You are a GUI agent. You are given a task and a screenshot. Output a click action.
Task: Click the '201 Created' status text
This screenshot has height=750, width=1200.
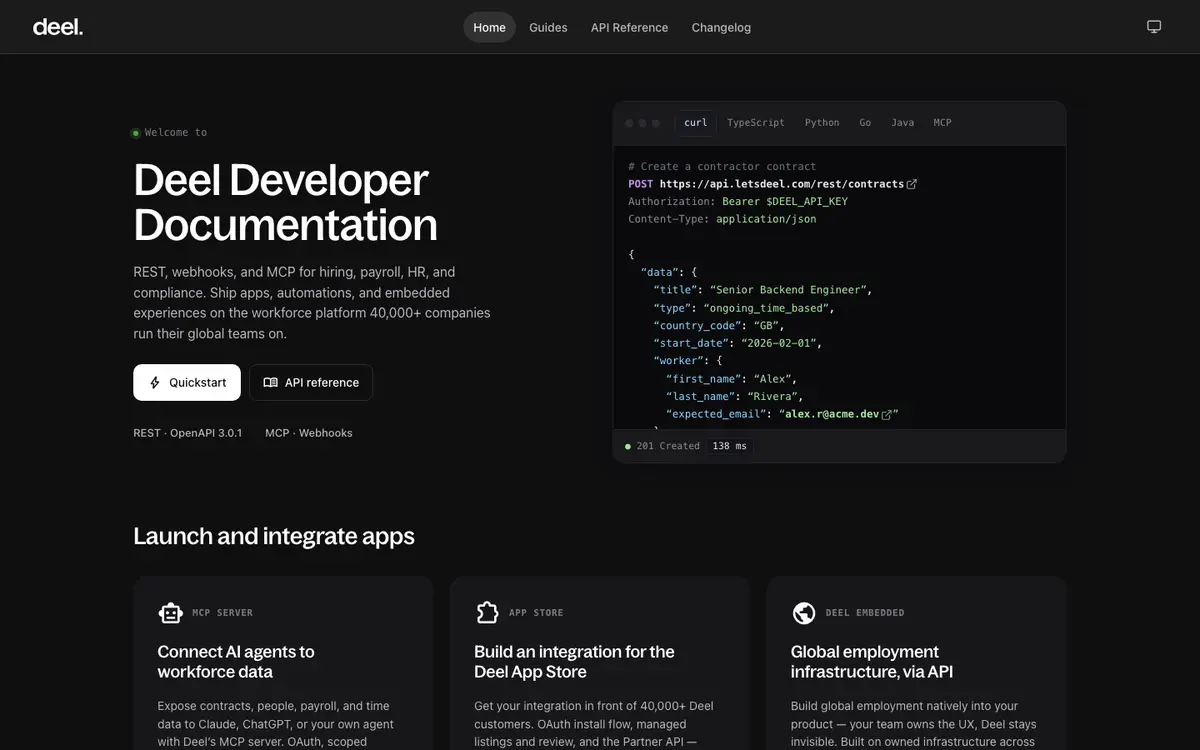pos(668,446)
